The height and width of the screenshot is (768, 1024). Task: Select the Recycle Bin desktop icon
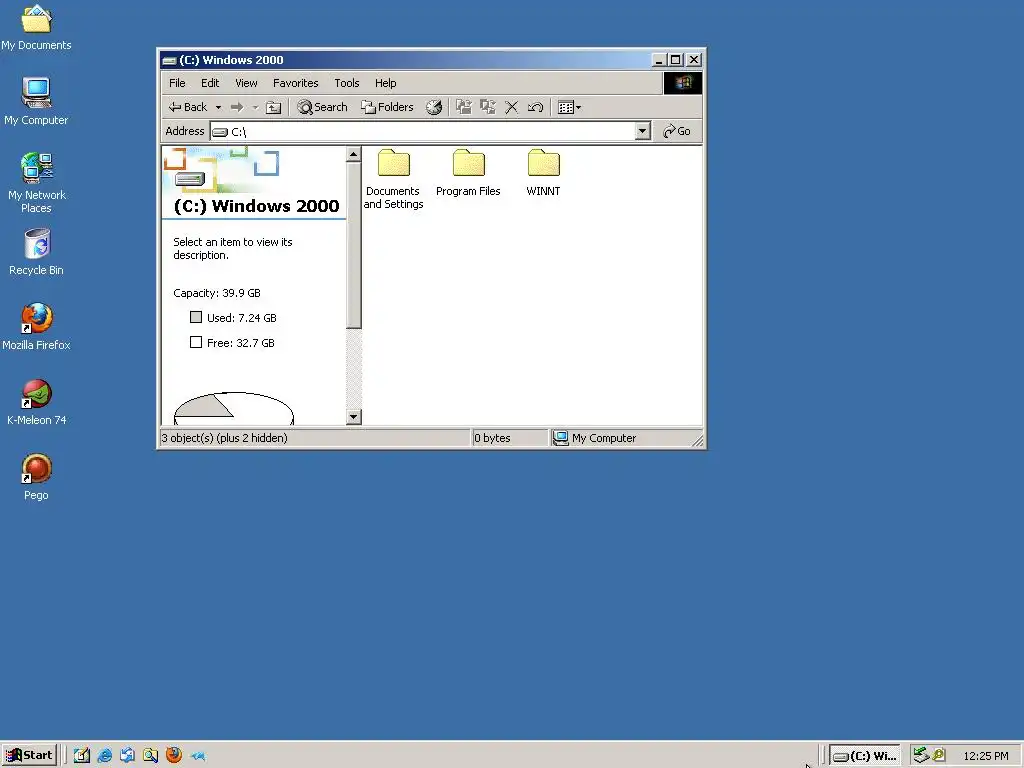point(36,252)
